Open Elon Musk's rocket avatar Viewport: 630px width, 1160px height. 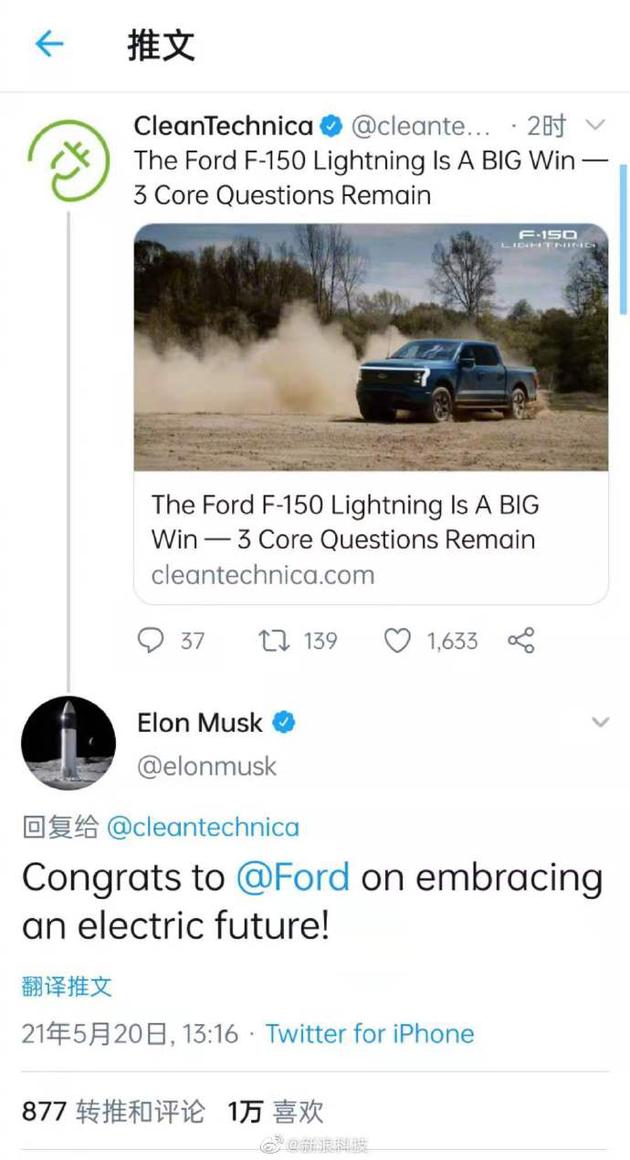(68, 743)
